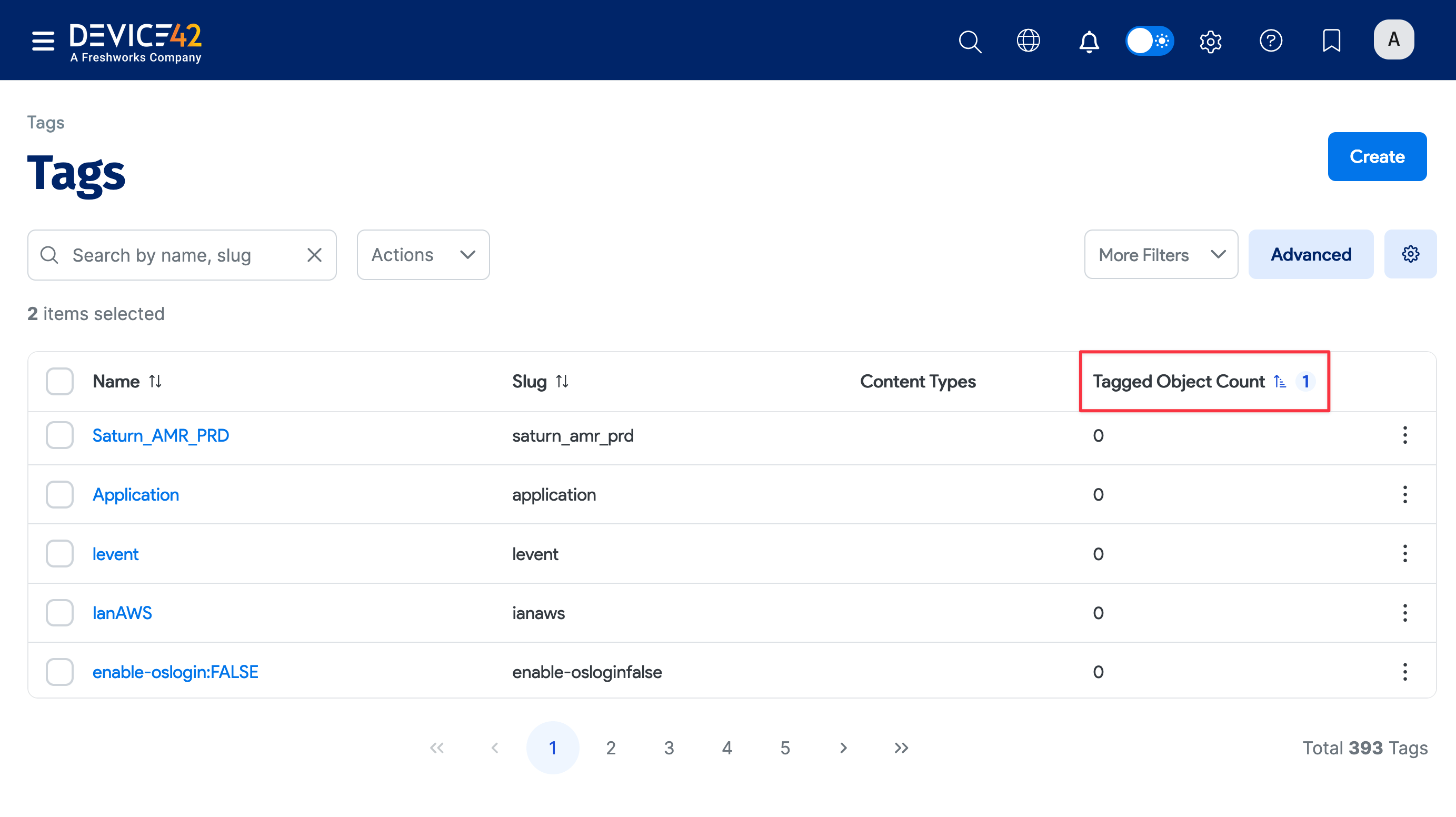Viewport: 1456px width, 817px height.
Task: Click the Create button
Action: [1377, 156]
